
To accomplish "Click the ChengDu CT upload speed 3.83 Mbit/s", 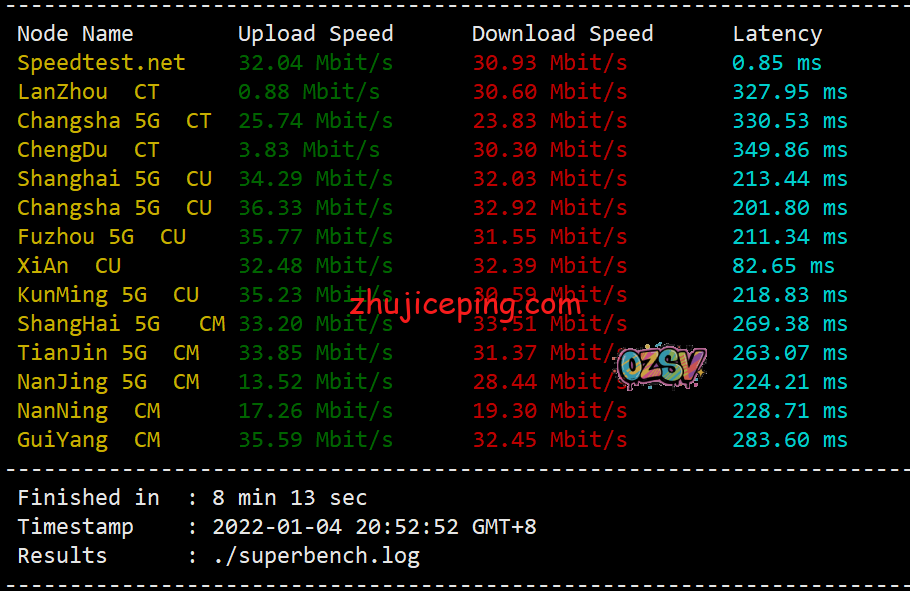I will click(309, 150).
